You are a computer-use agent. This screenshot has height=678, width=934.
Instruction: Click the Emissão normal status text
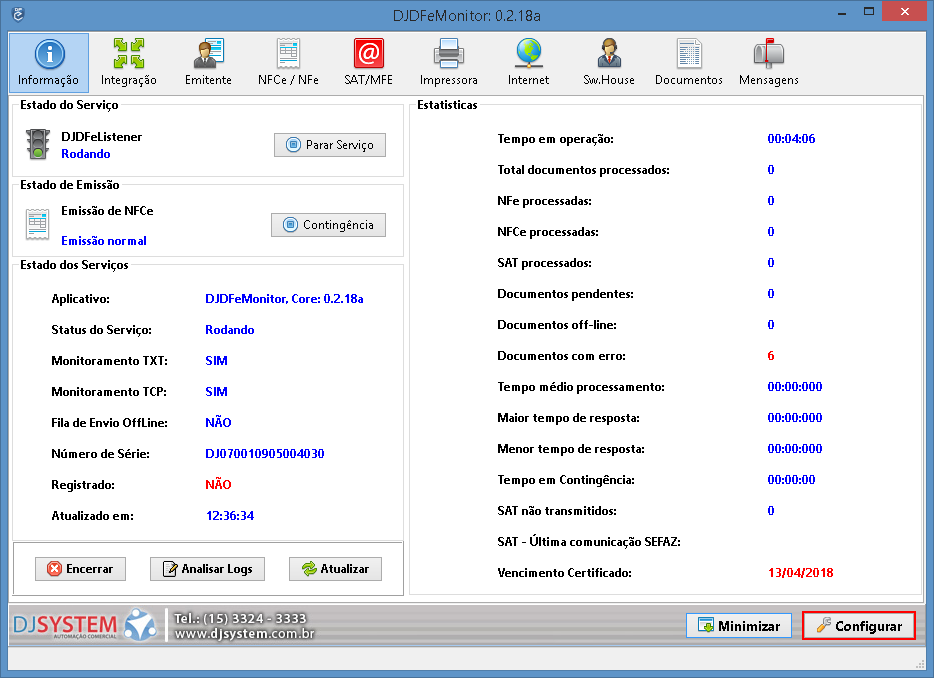point(104,241)
